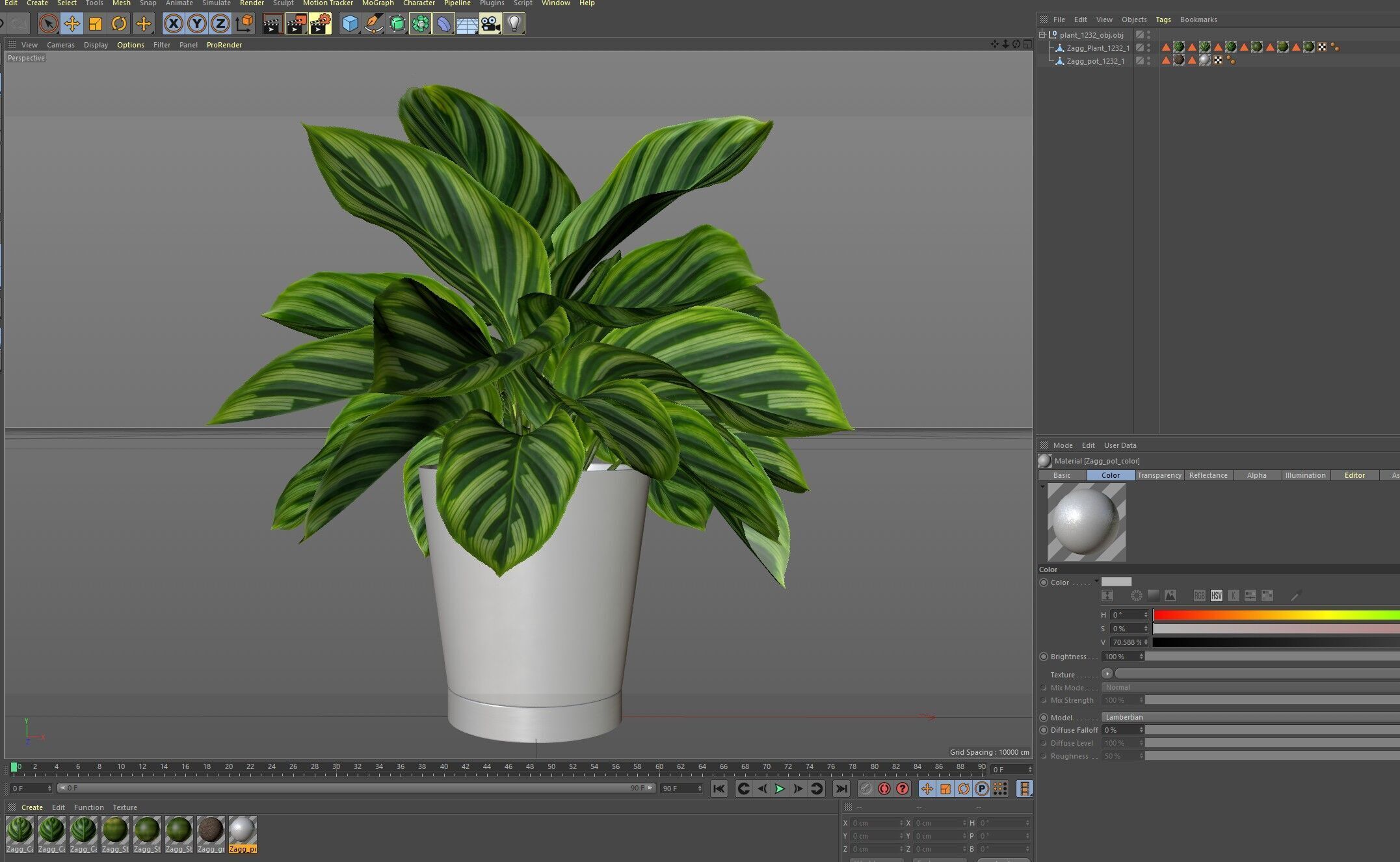Add a Light object
This screenshot has height=862, width=1400.
[514, 24]
